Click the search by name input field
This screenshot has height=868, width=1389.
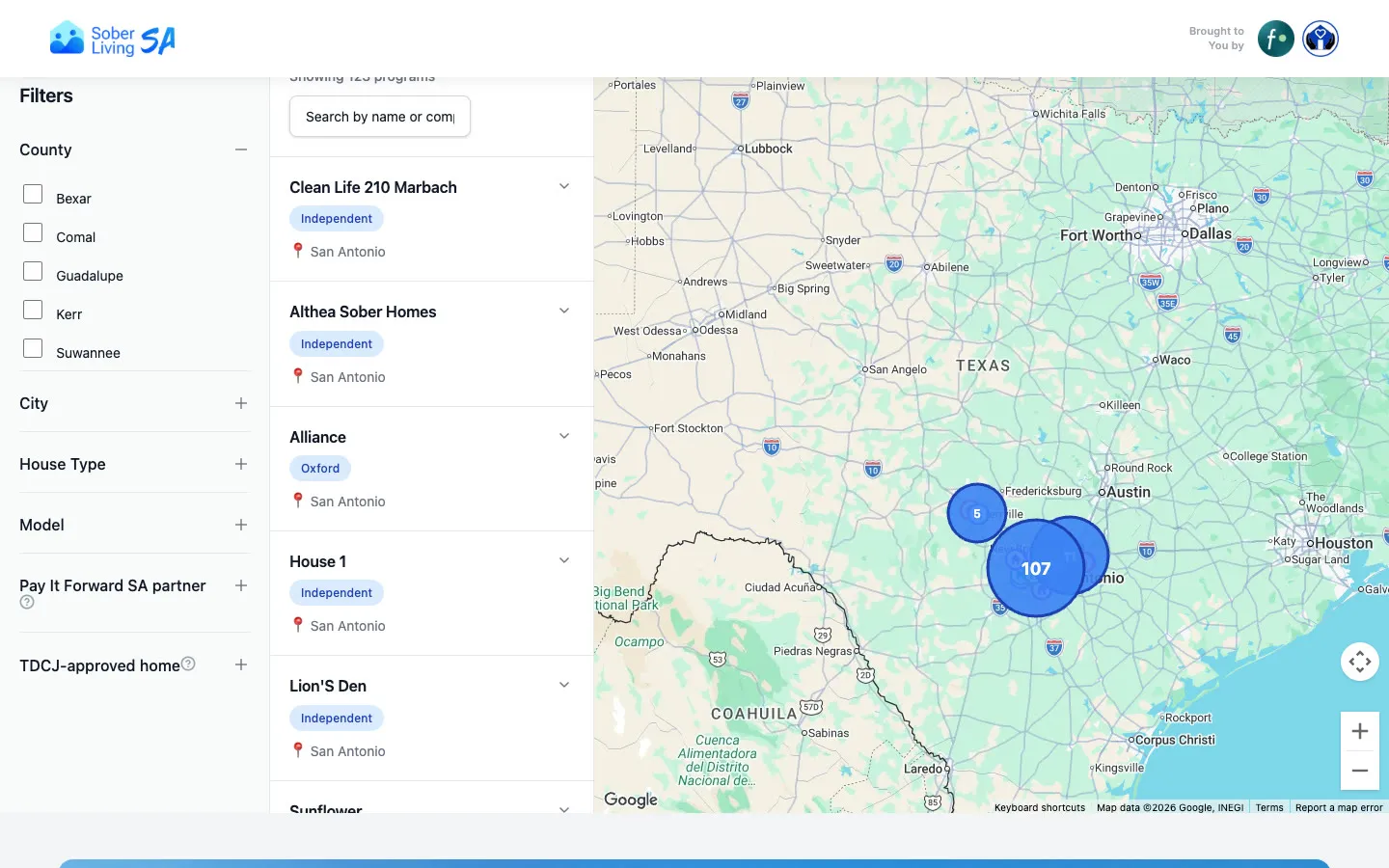click(380, 117)
